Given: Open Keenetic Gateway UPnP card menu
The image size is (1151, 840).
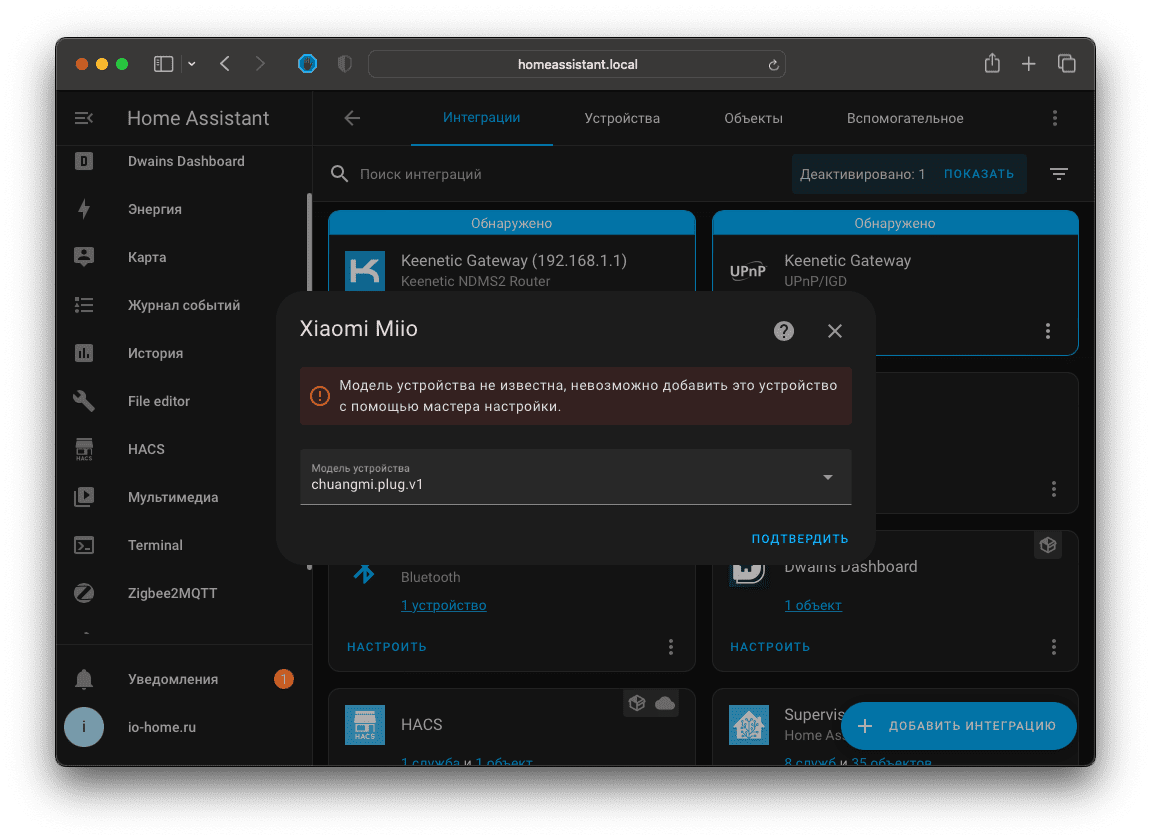Looking at the screenshot, I should [x=1047, y=331].
